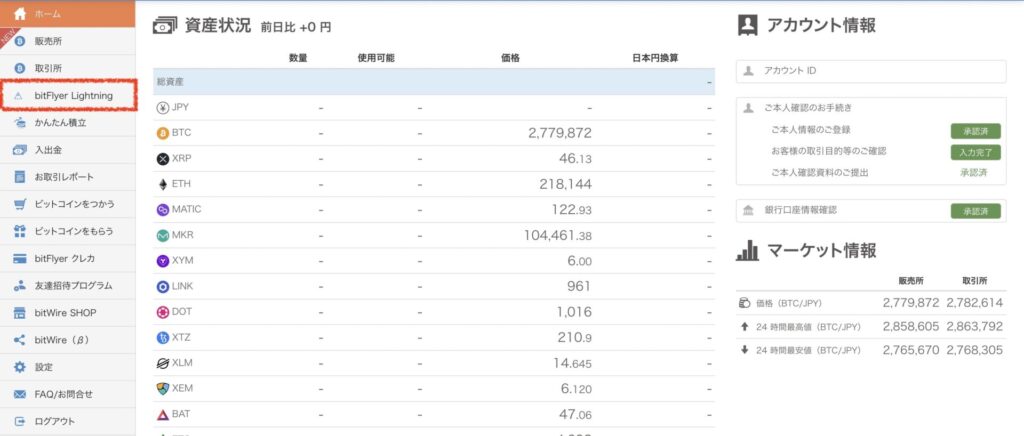This screenshot has height=436, width=1024.
Task: Click the purple MATIC icon
Action: coord(163,210)
